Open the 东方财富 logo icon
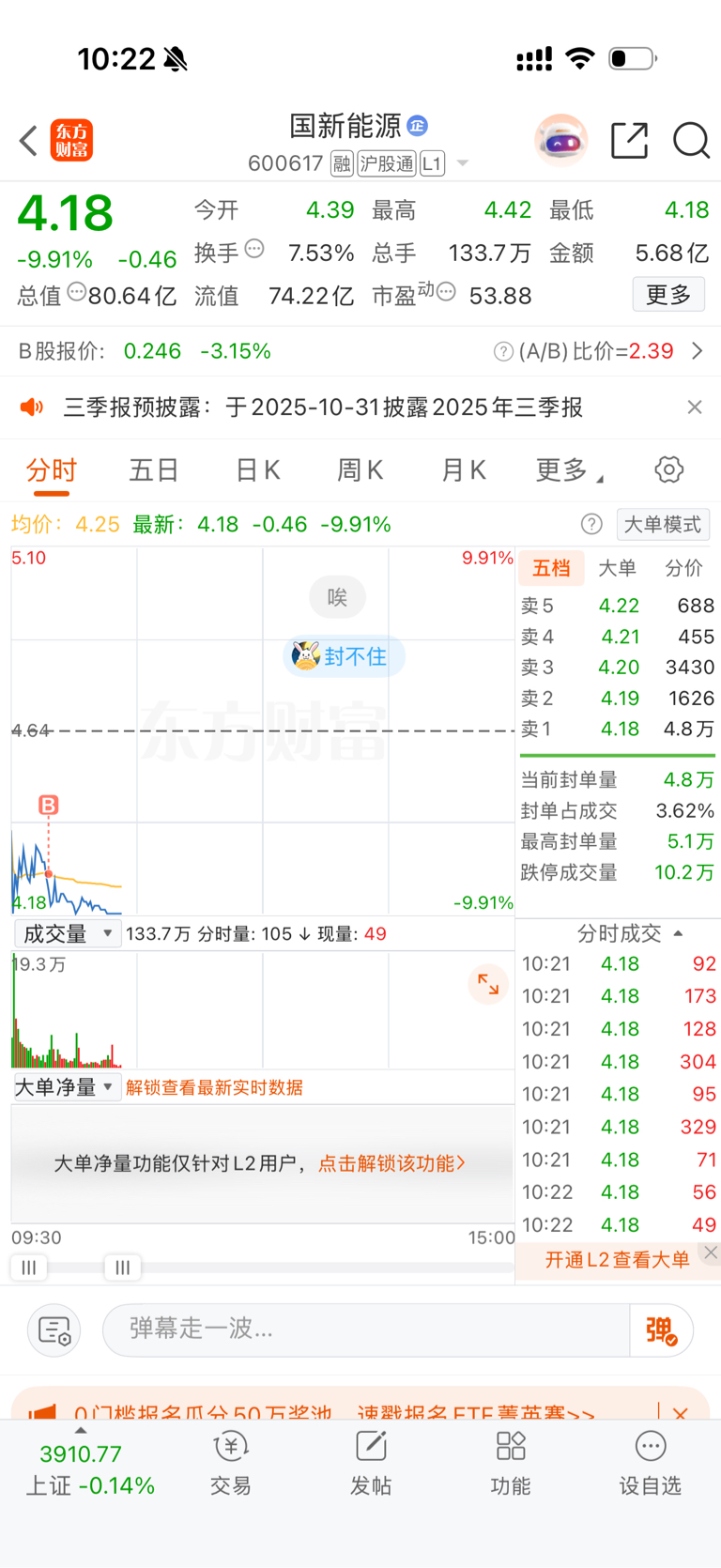 pyautogui.click(x=71, y=141)
